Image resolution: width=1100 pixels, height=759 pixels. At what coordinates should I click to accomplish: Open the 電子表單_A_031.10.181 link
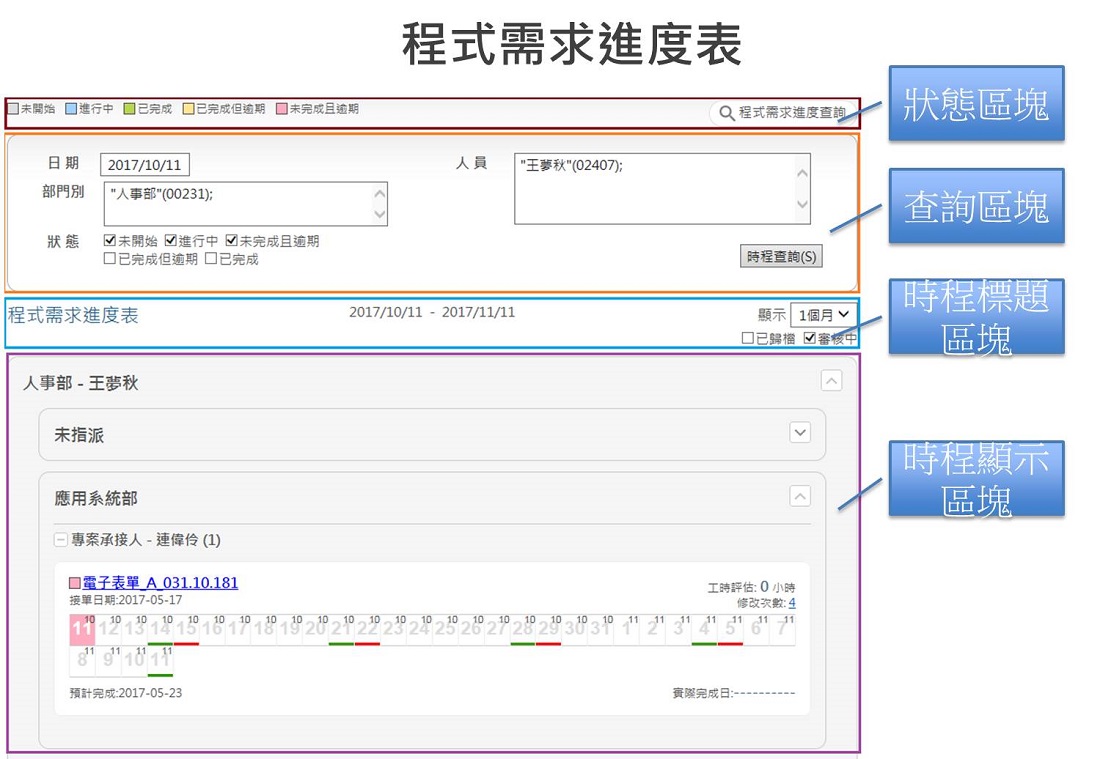click(160, 583)
